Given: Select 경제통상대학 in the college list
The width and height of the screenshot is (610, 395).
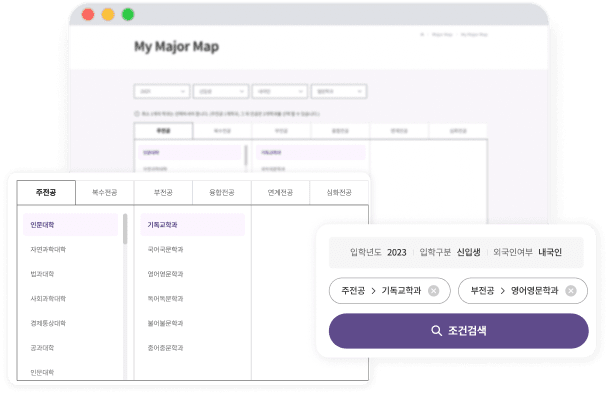Looking at the screenshot, I should pyautogui.click(x=48, y=323).
